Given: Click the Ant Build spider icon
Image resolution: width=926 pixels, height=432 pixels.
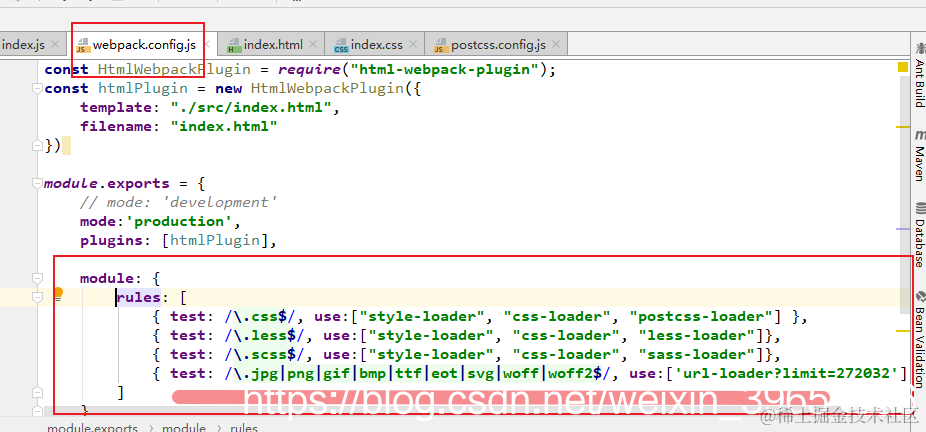Looking at the screenshot, I should pos(920,48).
